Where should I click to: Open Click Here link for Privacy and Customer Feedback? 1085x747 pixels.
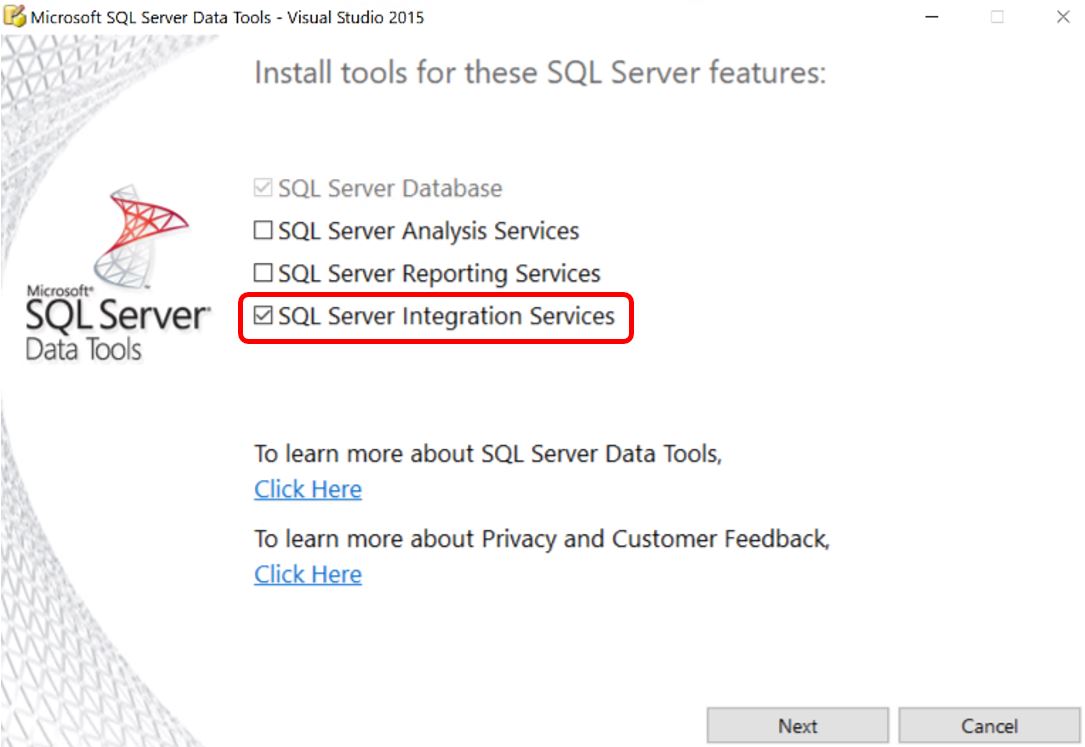[x=307, y=574]
